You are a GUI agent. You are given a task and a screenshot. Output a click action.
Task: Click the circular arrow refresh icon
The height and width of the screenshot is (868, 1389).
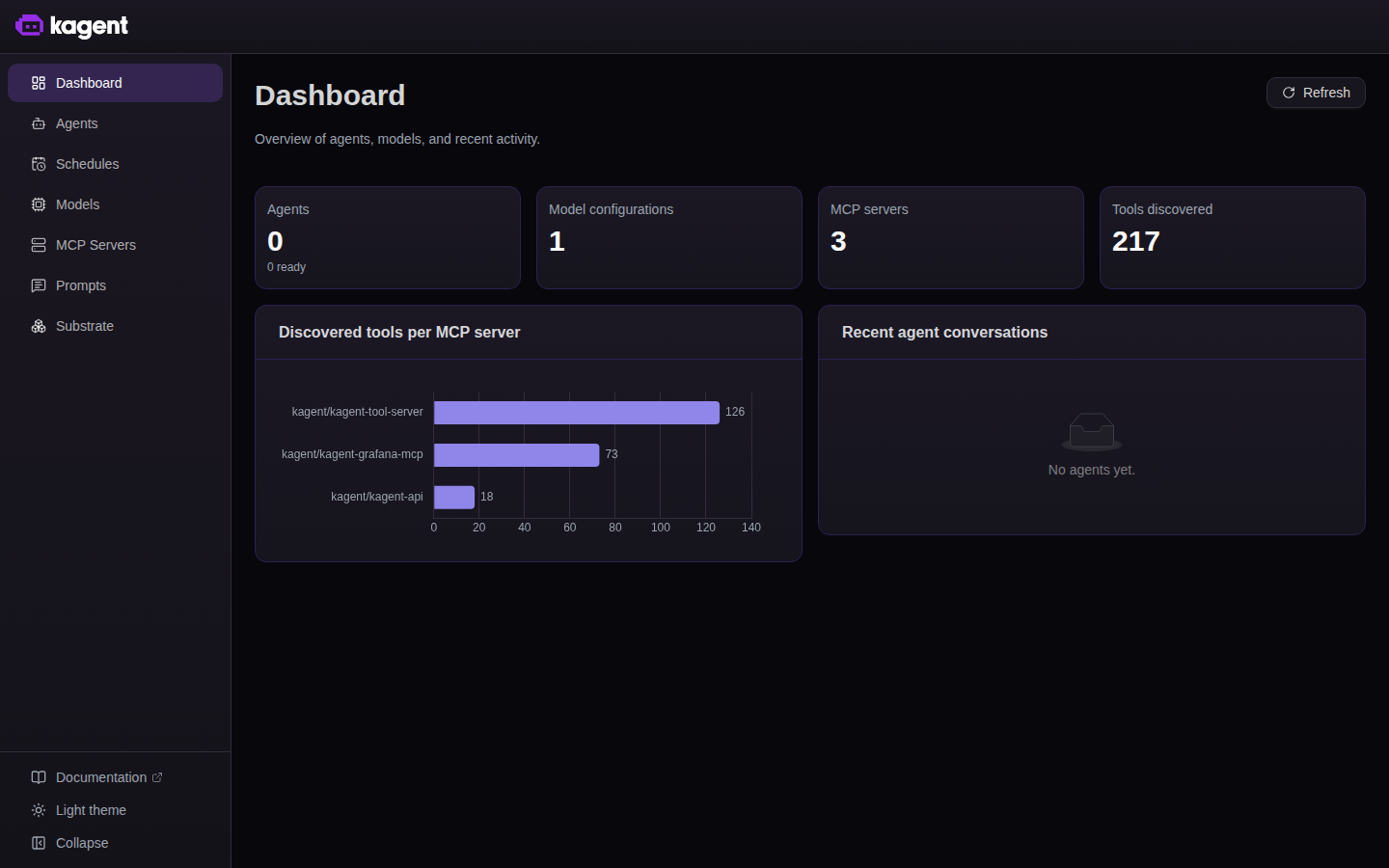(x=1289, y=93)
